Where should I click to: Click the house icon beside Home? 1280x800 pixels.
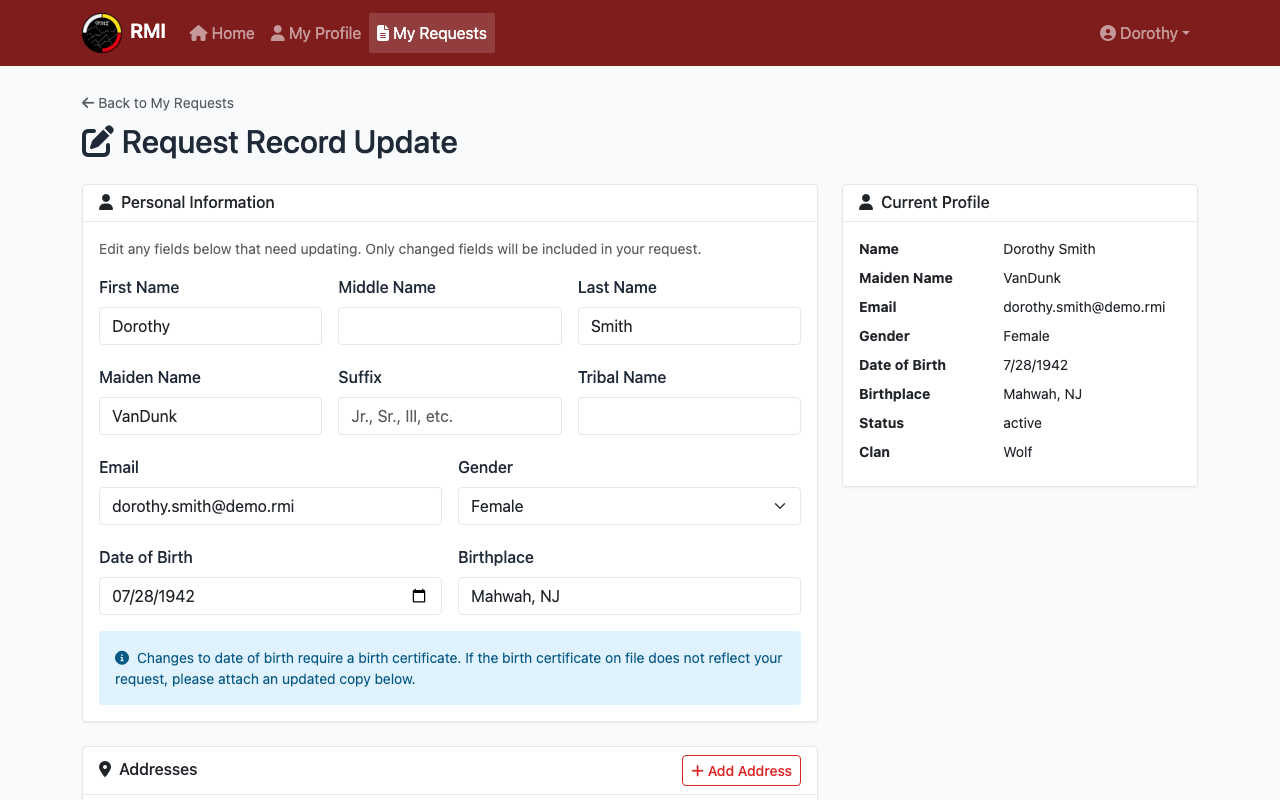coord(197,32)
